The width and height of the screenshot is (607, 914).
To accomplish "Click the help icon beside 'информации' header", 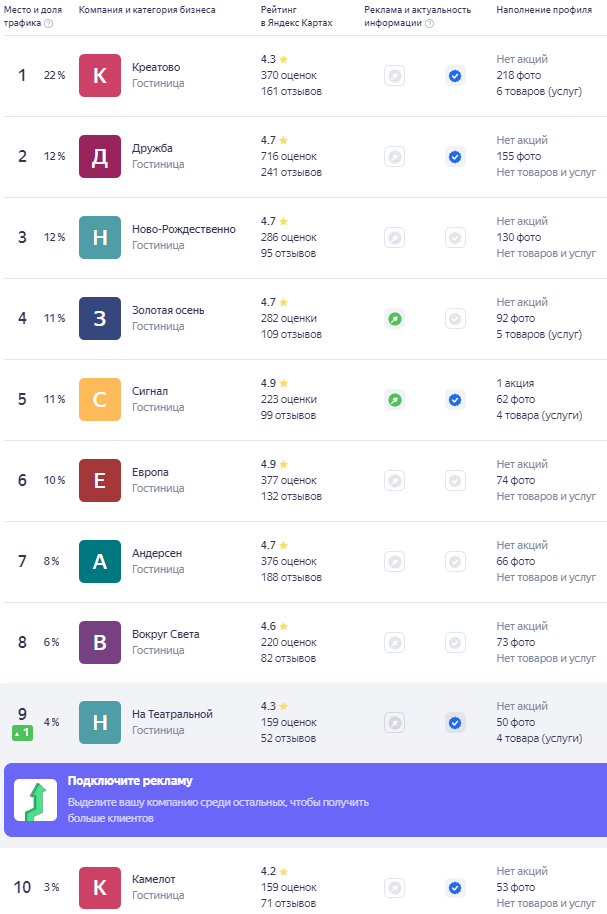I will click(x=429, y=23).
